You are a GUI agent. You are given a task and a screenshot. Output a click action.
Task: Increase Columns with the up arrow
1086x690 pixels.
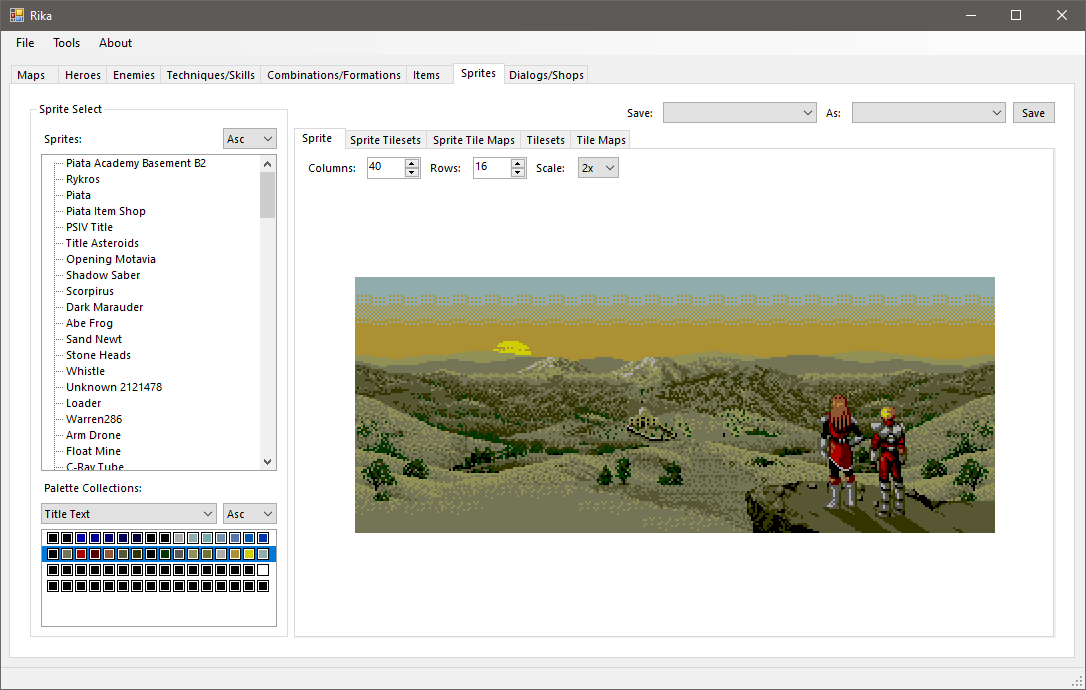click(411, 163)
